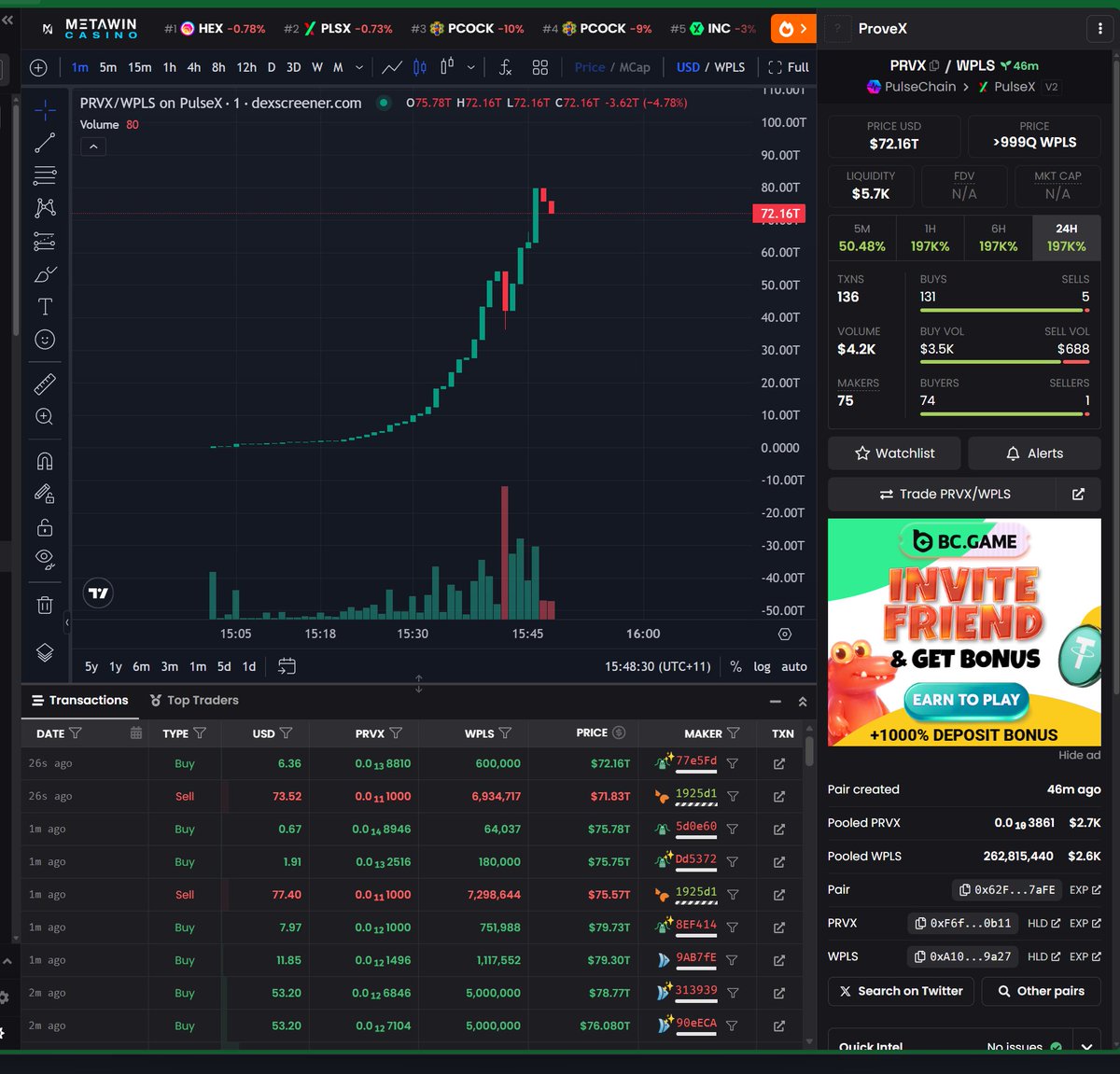This screenshot has height=1074, width=1120.
Task: Remove drawings with the trash icon
Action: pyautogui.click(x=45, y=605)
